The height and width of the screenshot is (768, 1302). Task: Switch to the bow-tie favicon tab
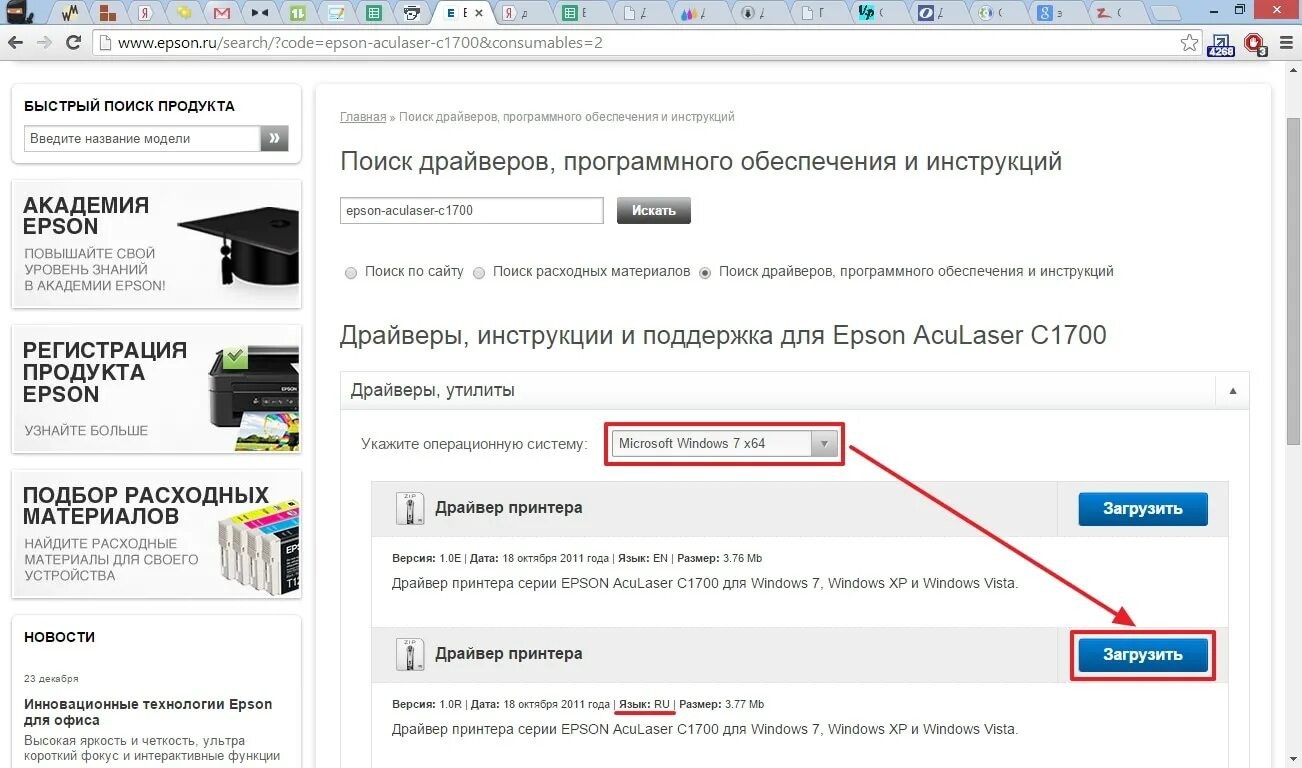pos(260,13)
